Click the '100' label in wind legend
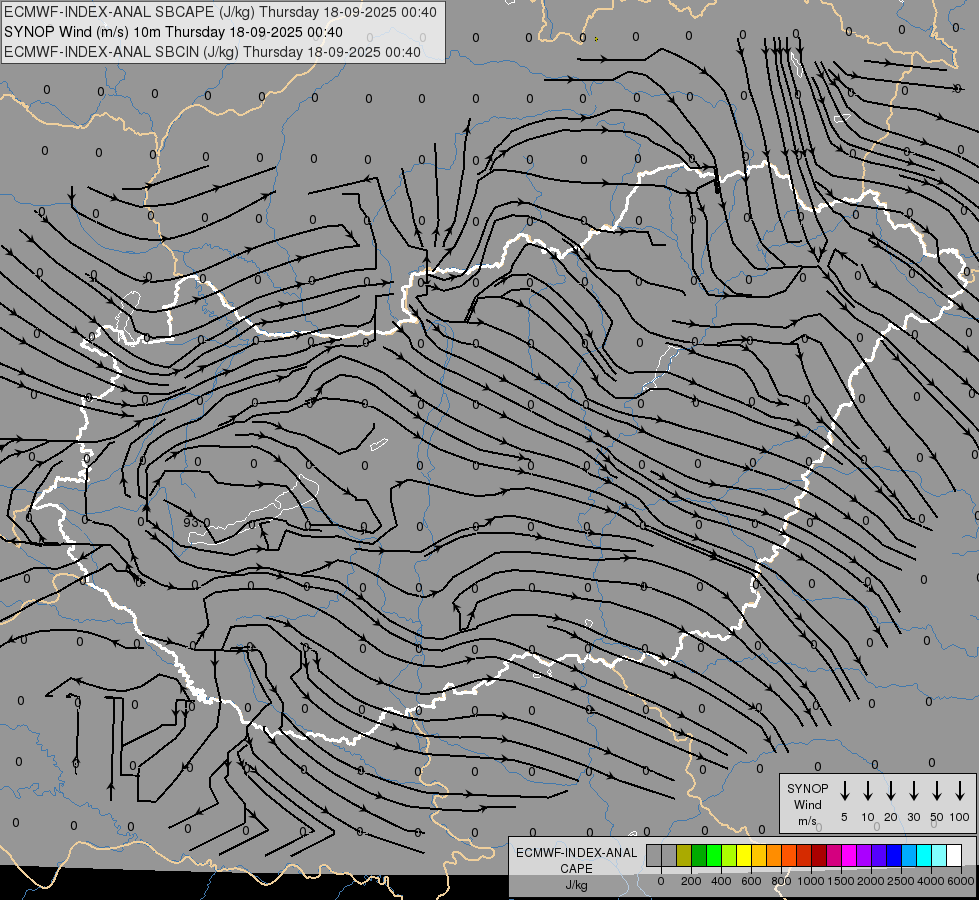 click(960, 817)
